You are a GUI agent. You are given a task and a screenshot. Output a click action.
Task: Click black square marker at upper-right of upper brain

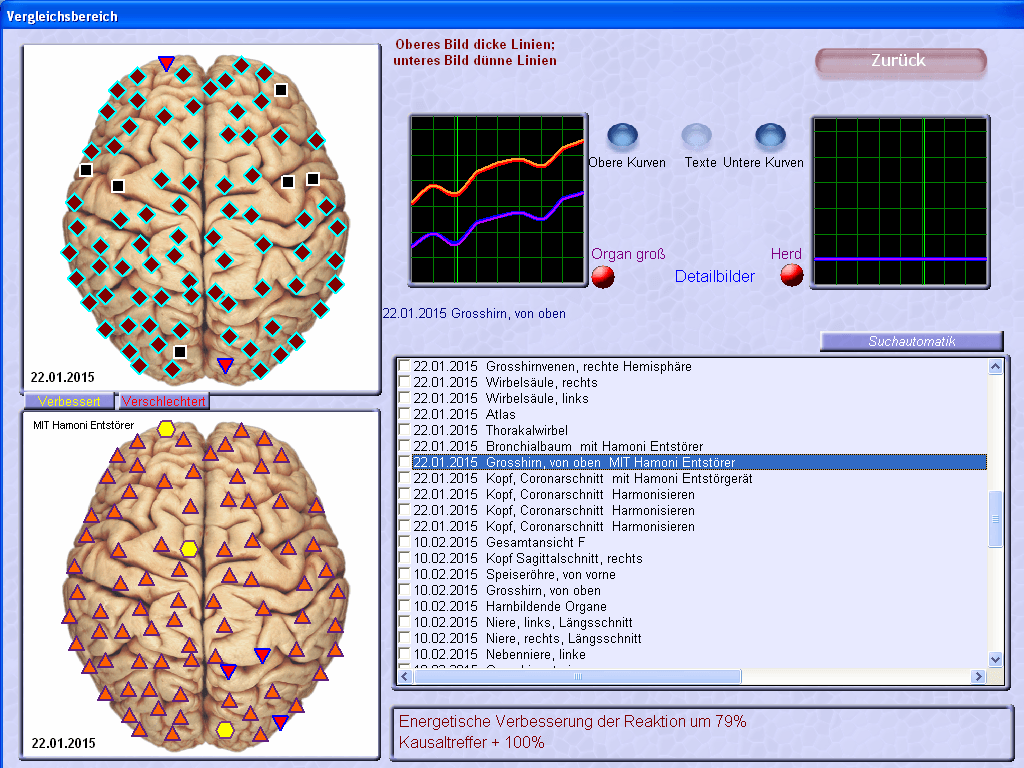(281, 90)
